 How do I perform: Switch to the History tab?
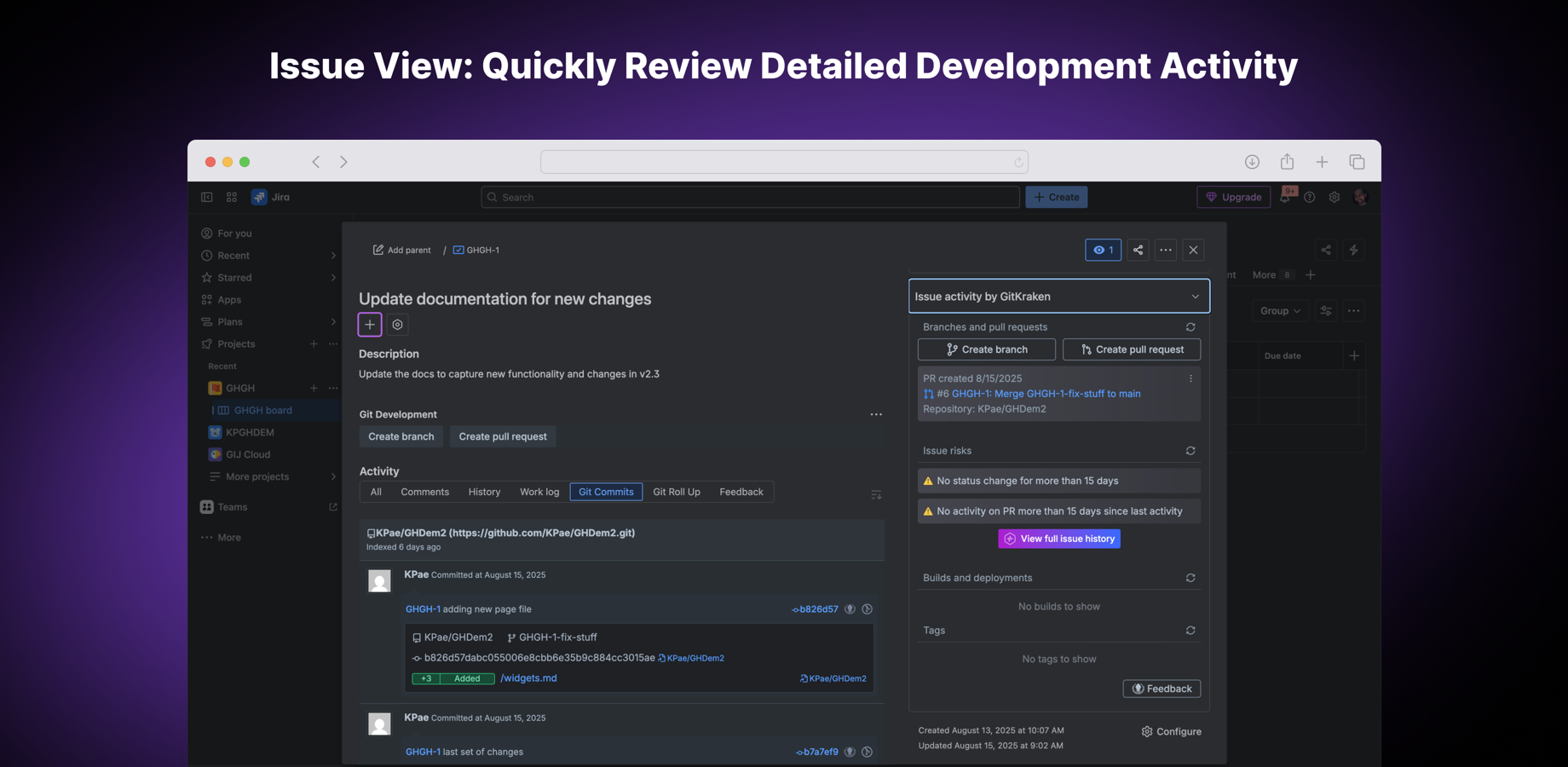(x=484, y=492)
